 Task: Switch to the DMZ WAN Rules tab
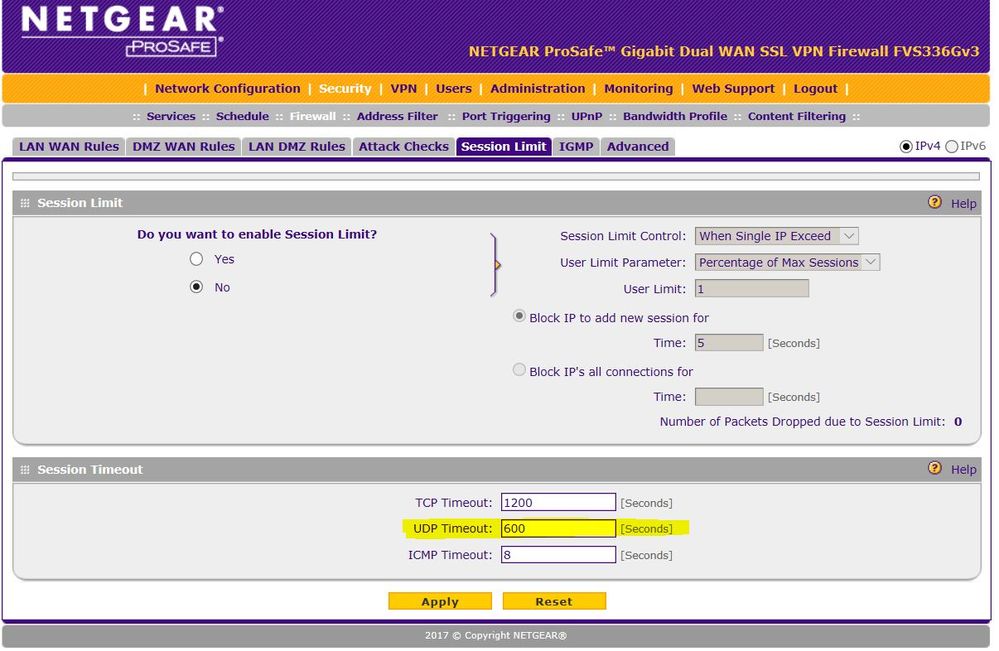[x=183, y=147]
